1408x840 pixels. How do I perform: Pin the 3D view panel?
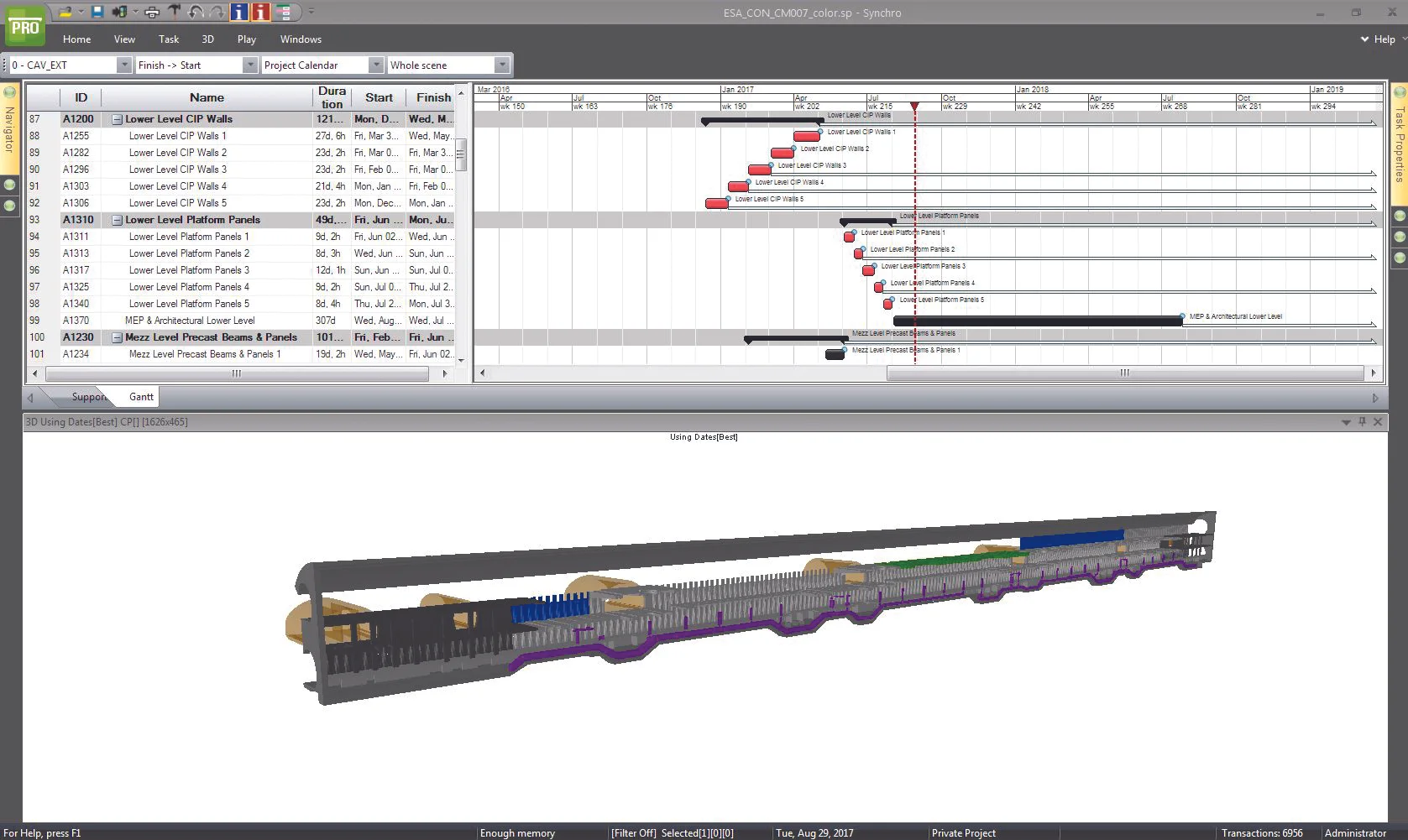(1362, 421)
